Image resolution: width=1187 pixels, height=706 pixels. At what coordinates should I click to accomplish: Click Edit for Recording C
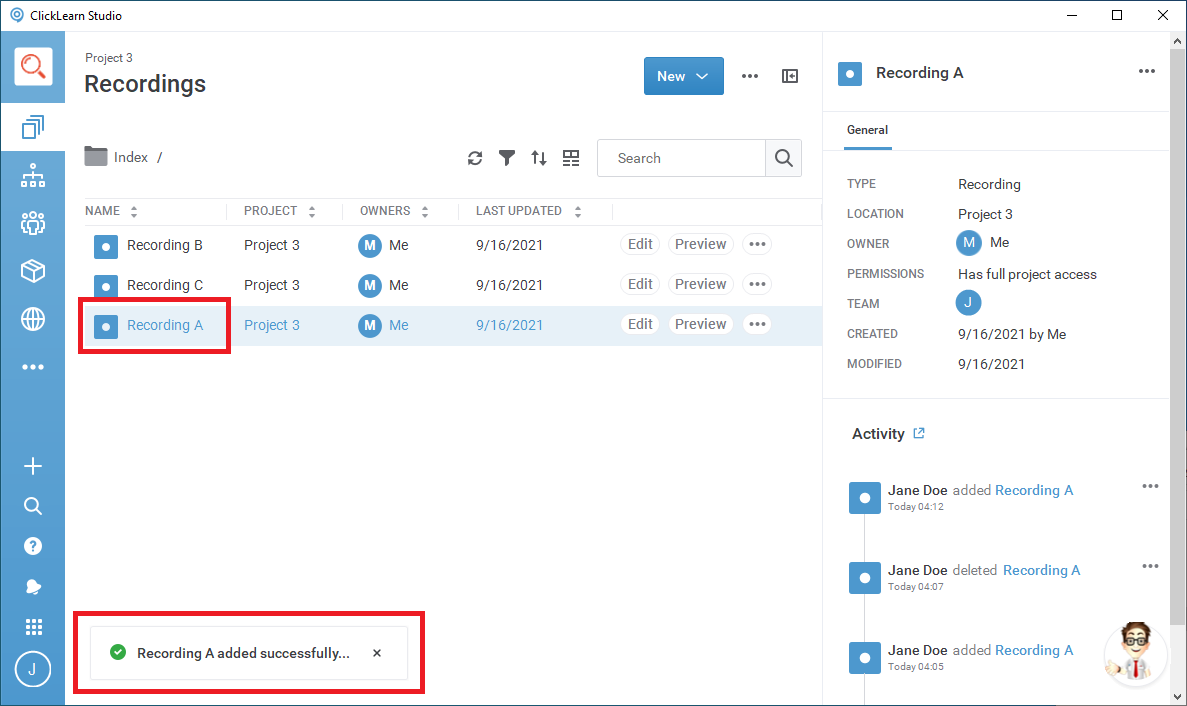click(x=640, y=285)
